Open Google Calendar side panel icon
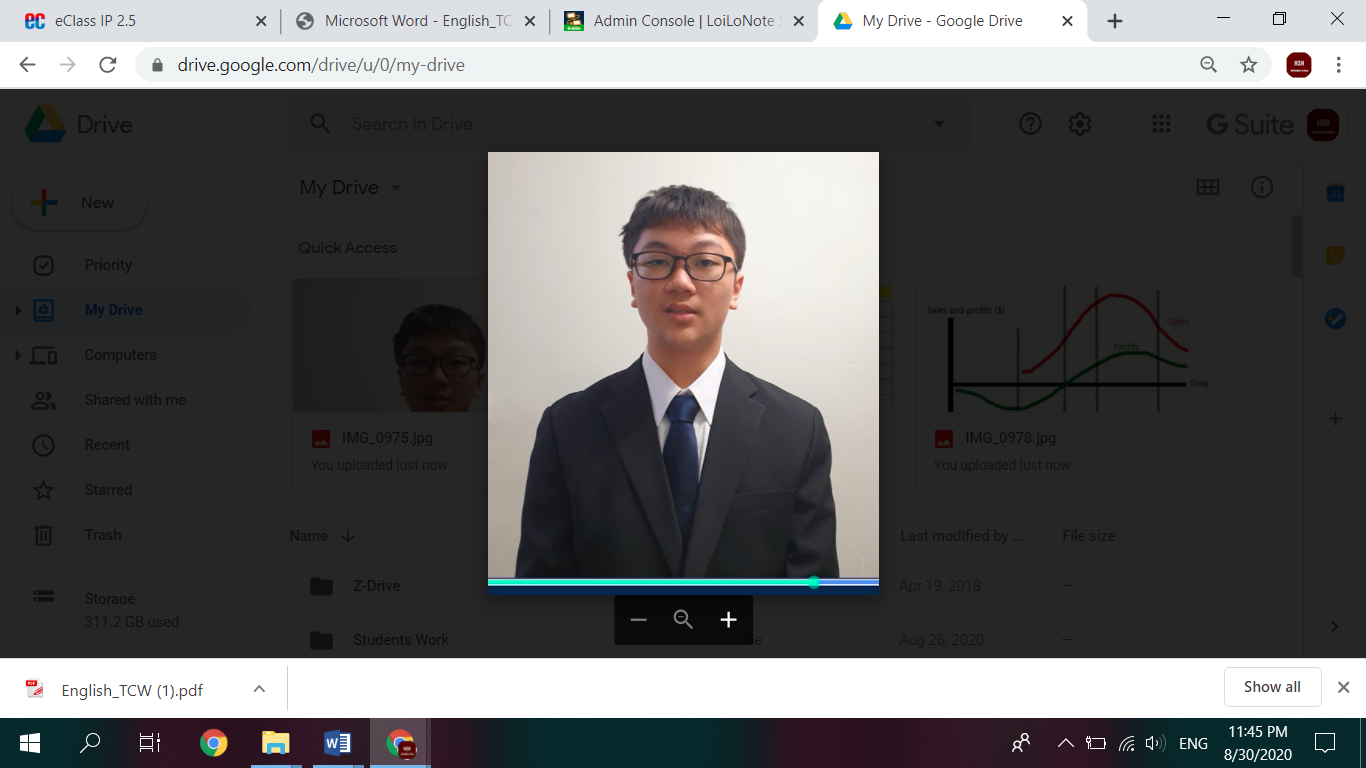The height and width of the screenshot is (768, 1366). coord(1335,193)
